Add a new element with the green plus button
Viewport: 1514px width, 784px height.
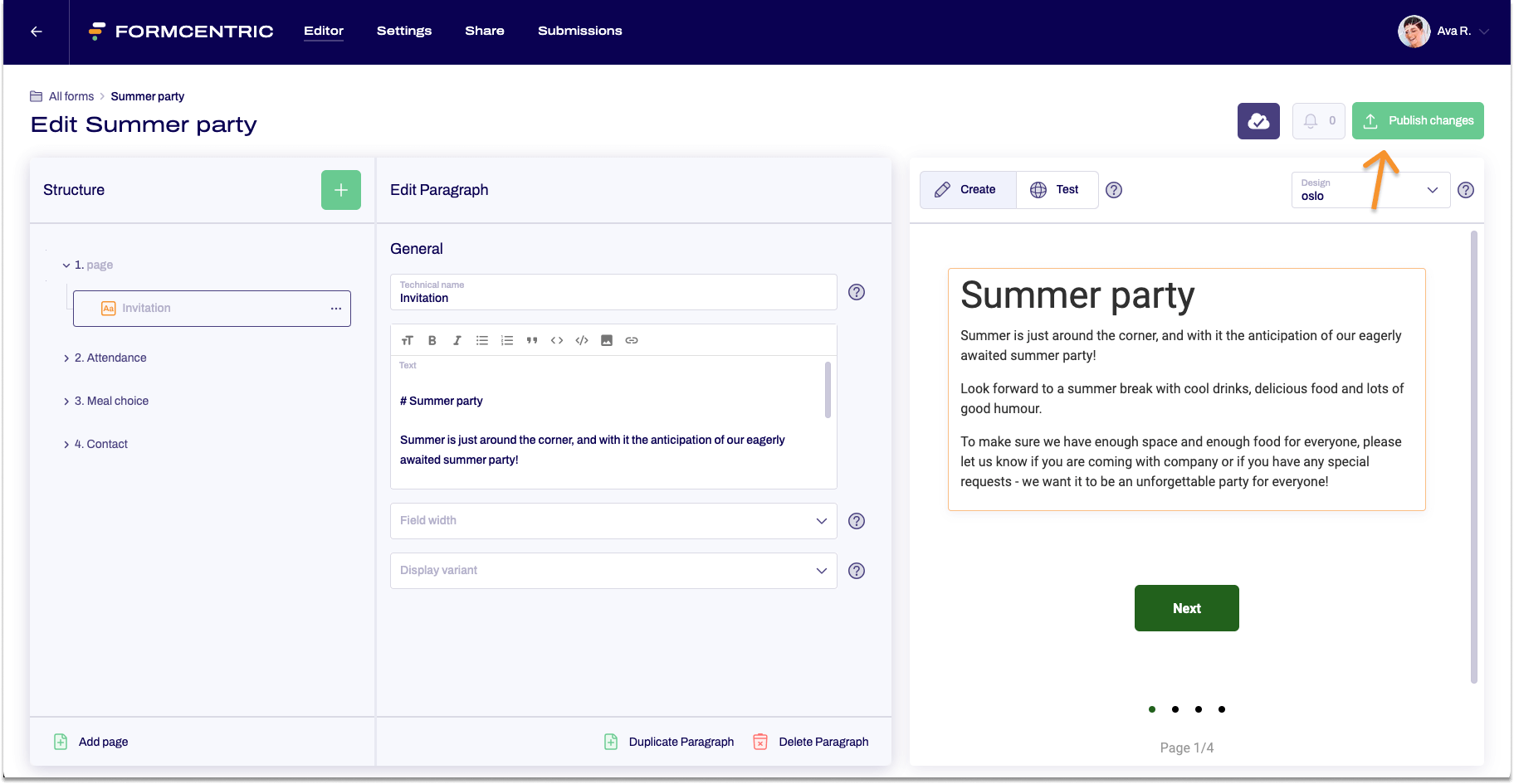341,190
